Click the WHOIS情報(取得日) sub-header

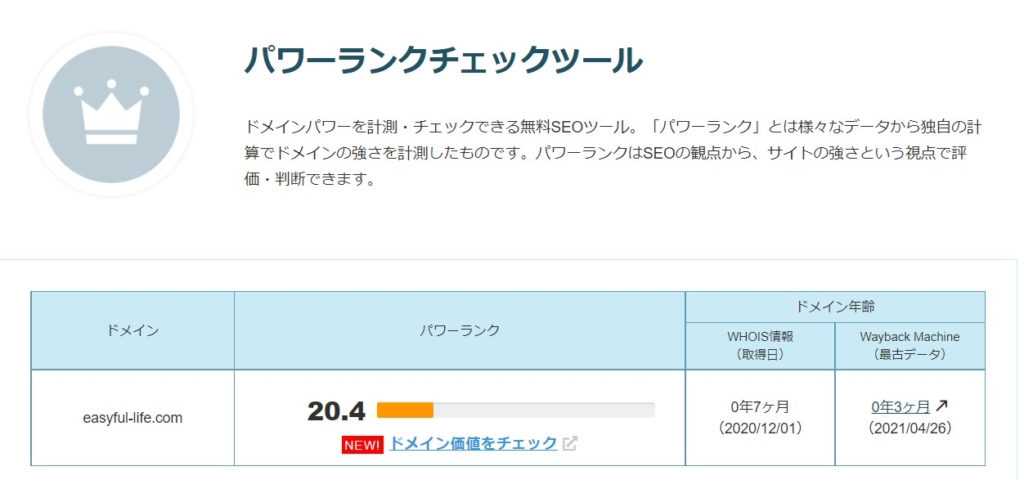pyautogui.click(x=760, y=346)
